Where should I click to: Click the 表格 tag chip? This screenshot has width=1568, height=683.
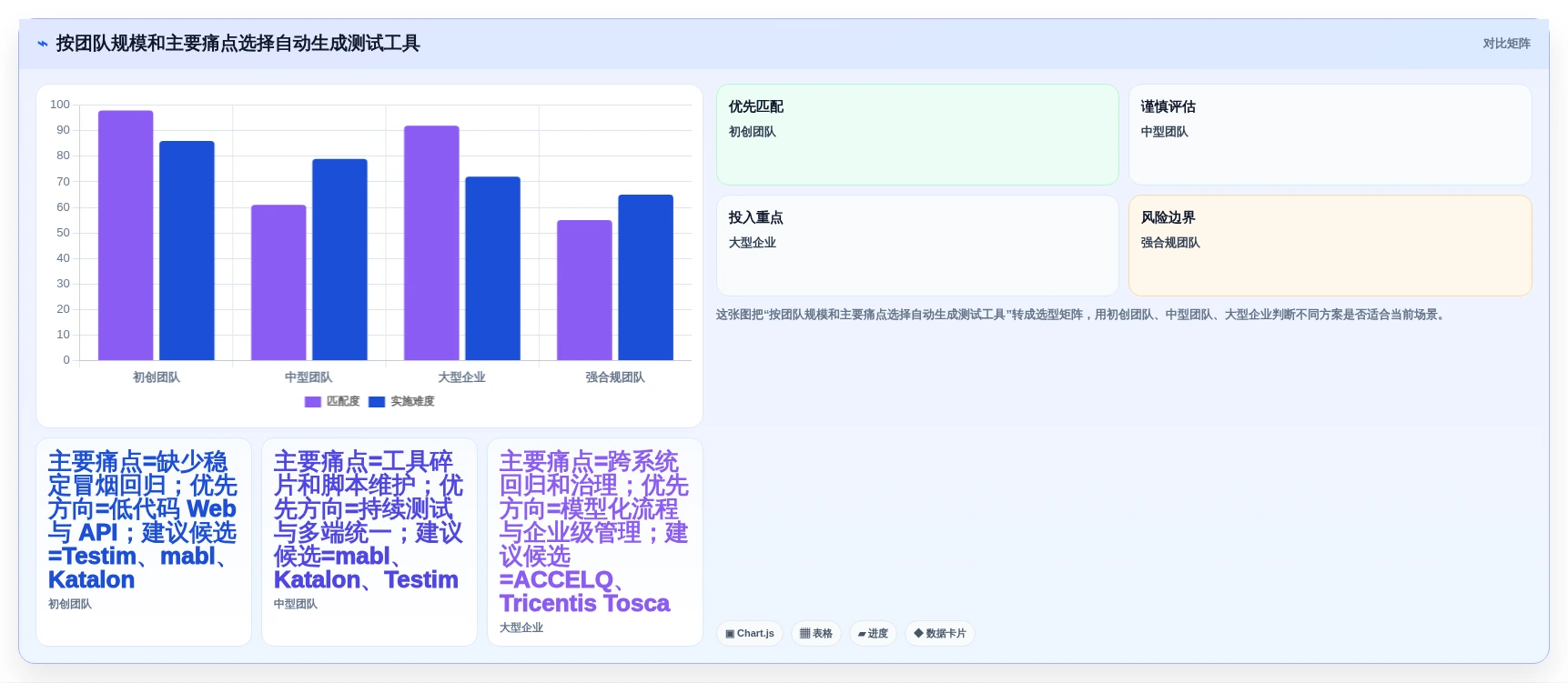pyautogui.click(x=816, y=634)
